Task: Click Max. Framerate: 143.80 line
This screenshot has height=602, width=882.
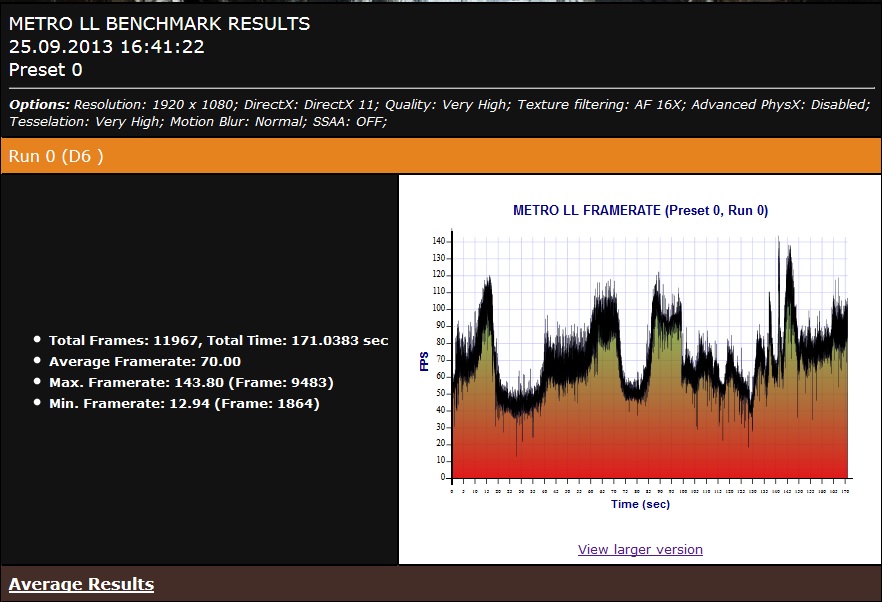Action: (191, 383)
